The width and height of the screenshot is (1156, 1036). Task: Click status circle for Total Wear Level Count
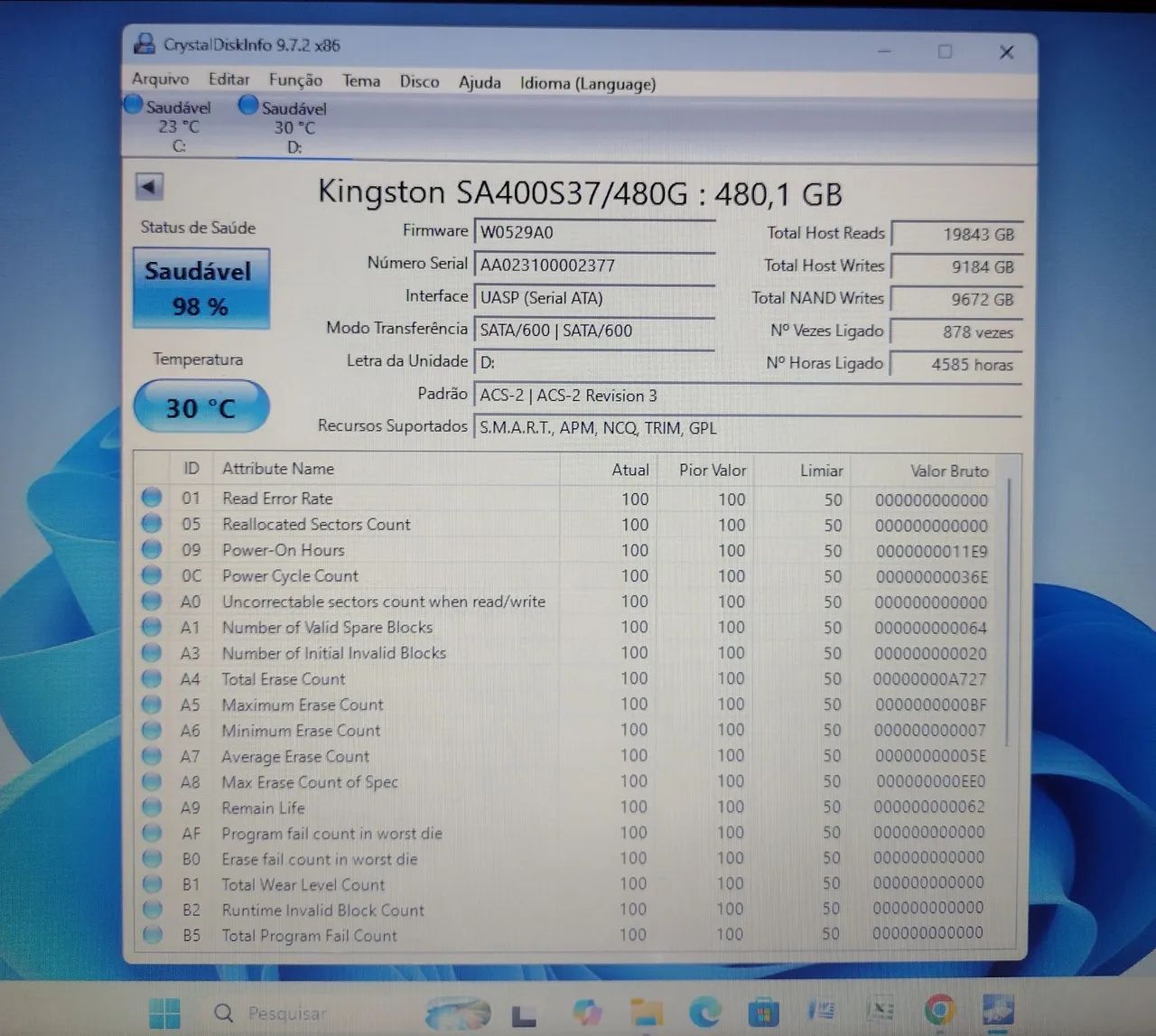(x=152, y=883)
